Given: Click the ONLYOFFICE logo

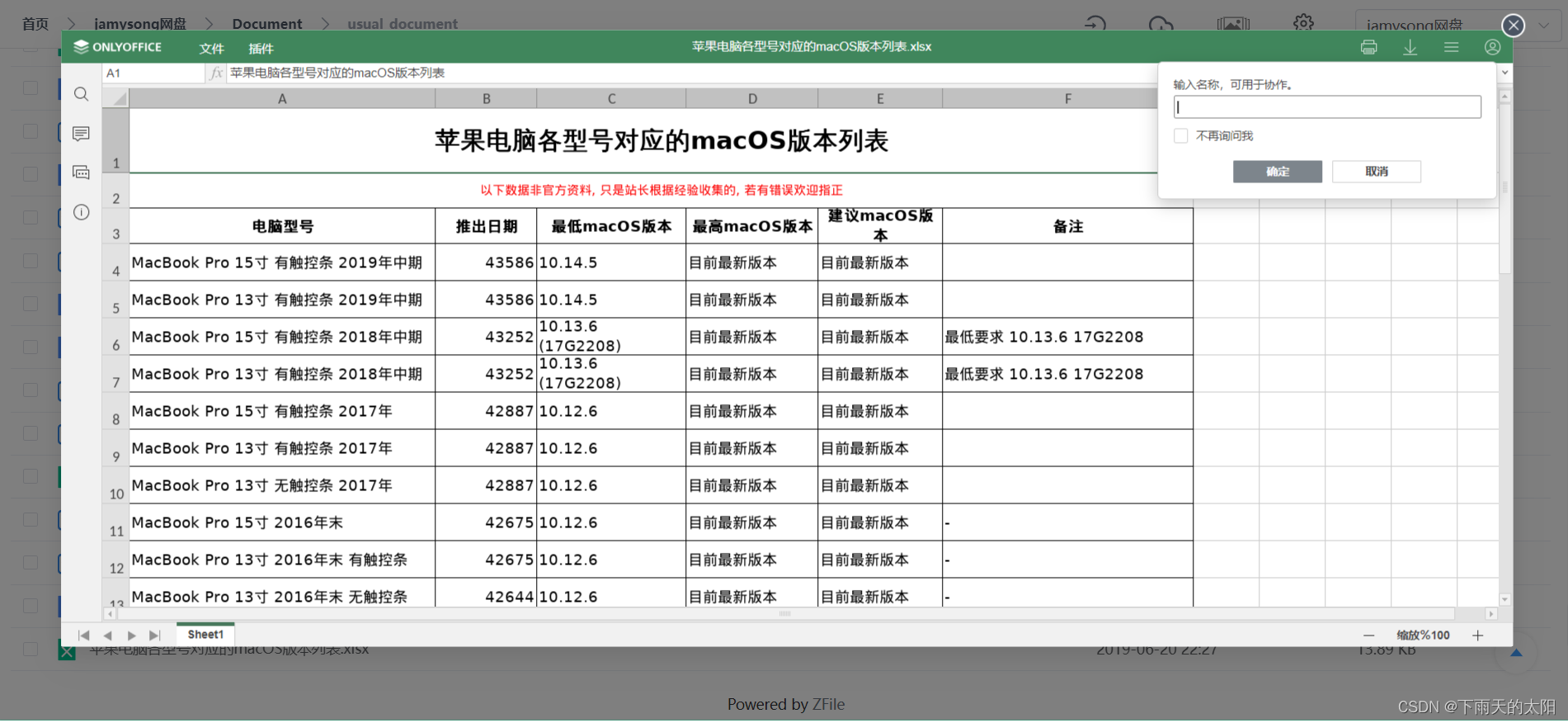Looking at the screenshot, I should point(118,47).
